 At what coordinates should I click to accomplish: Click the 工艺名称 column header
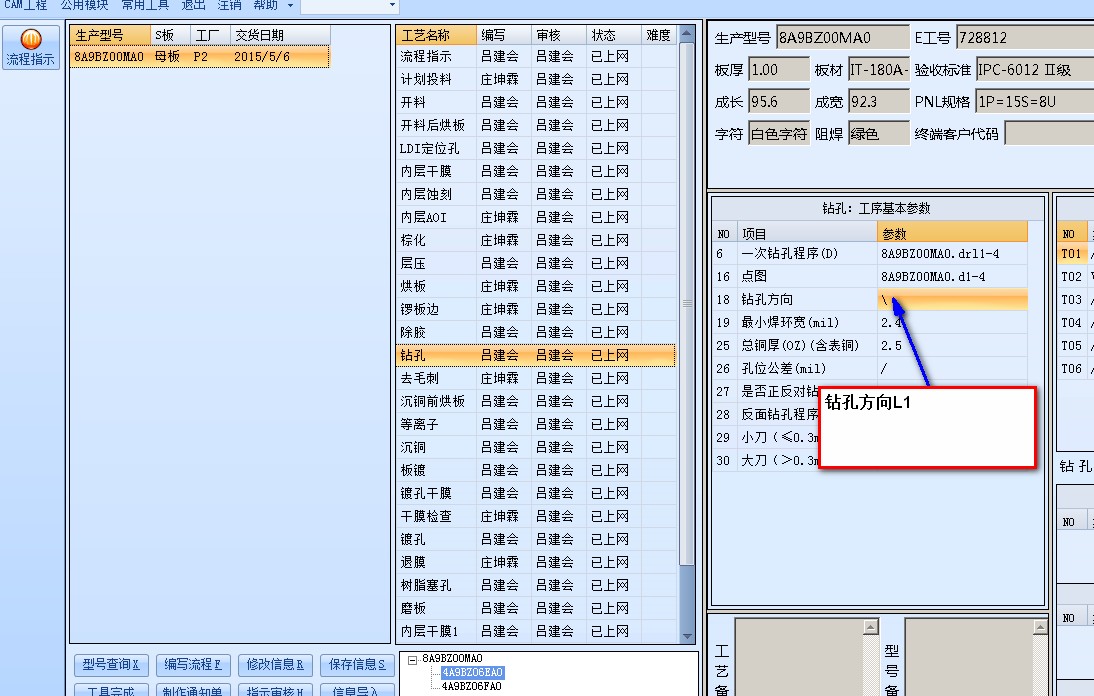click(x=436, y=35)
